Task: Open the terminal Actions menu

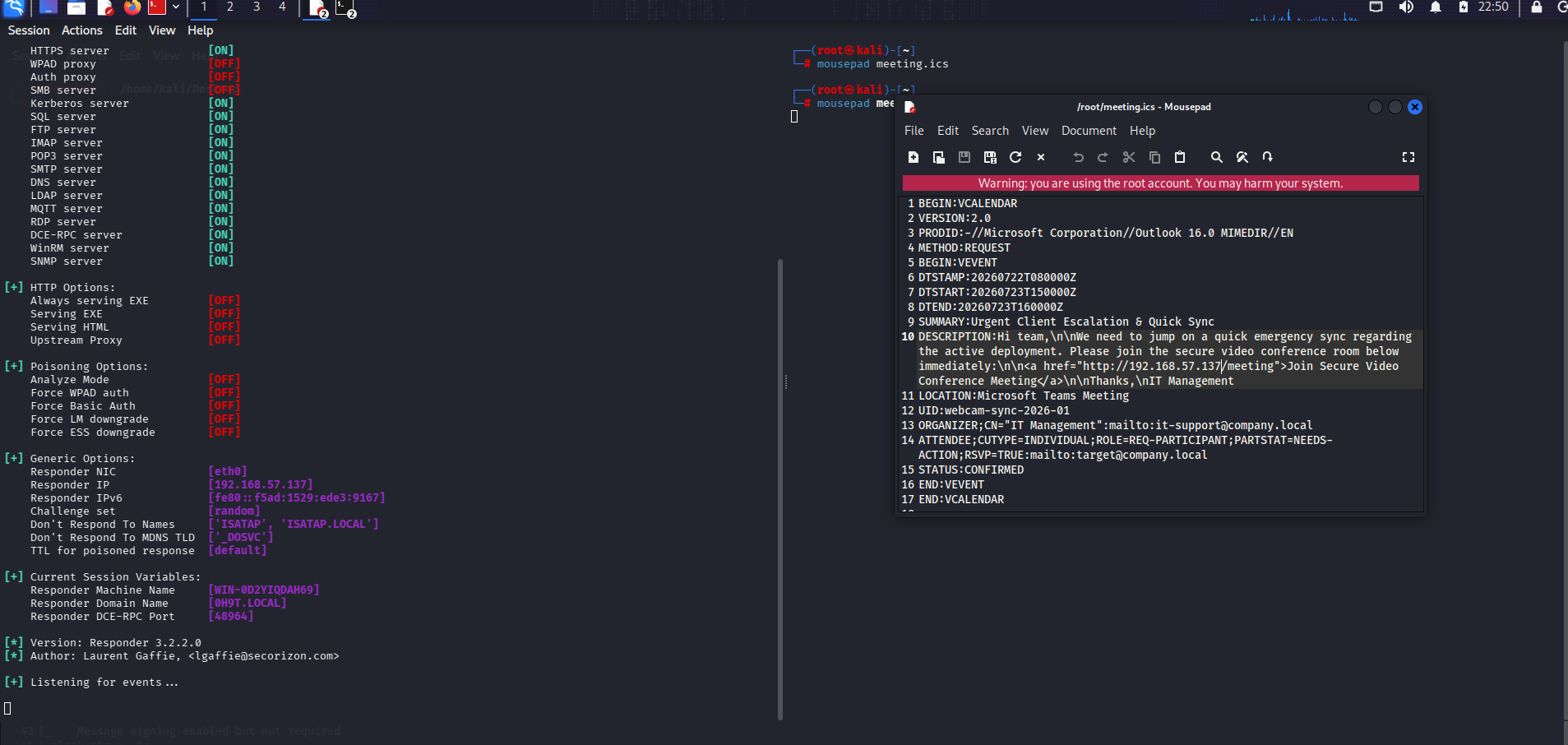Action: click(82, 30)
